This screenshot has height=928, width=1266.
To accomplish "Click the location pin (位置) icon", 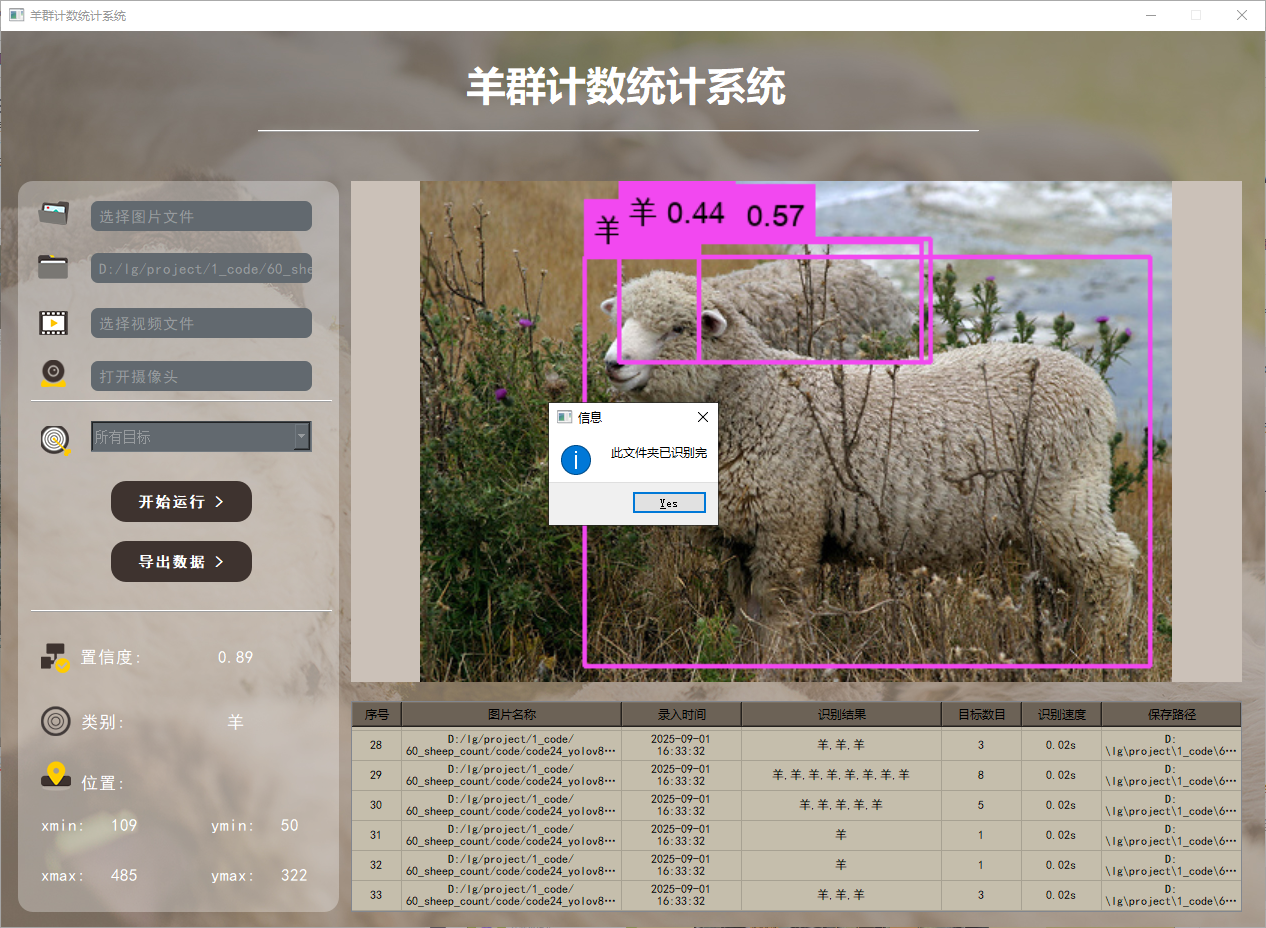I will 55,775.
